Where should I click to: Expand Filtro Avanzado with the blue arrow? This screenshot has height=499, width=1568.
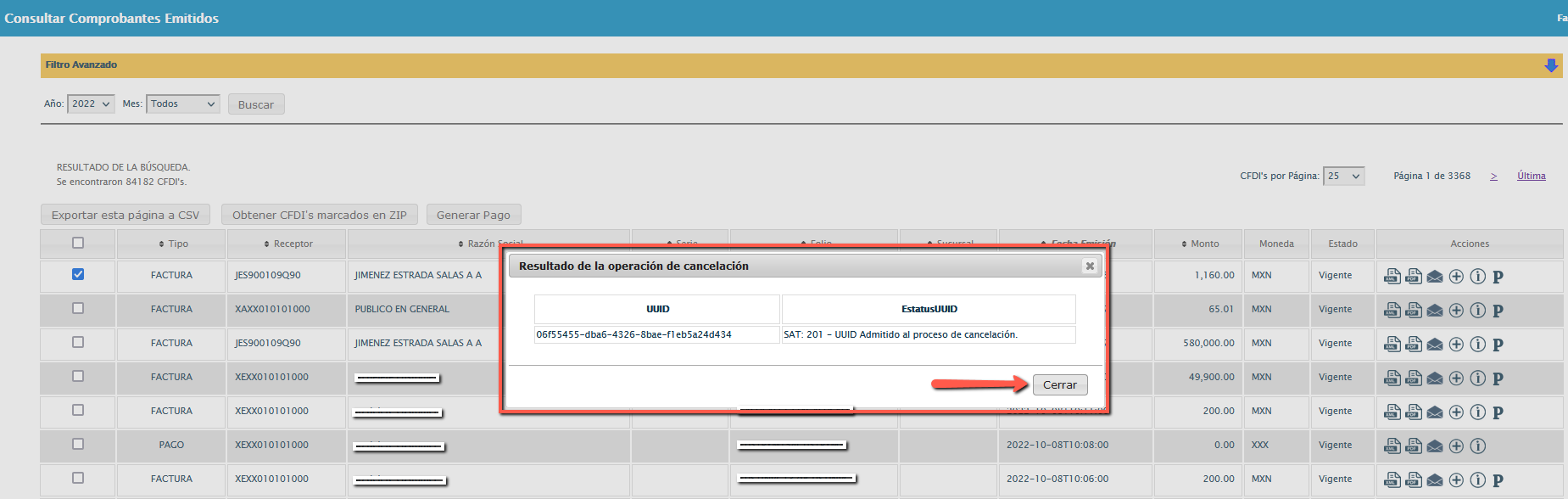pos(1550,65)
